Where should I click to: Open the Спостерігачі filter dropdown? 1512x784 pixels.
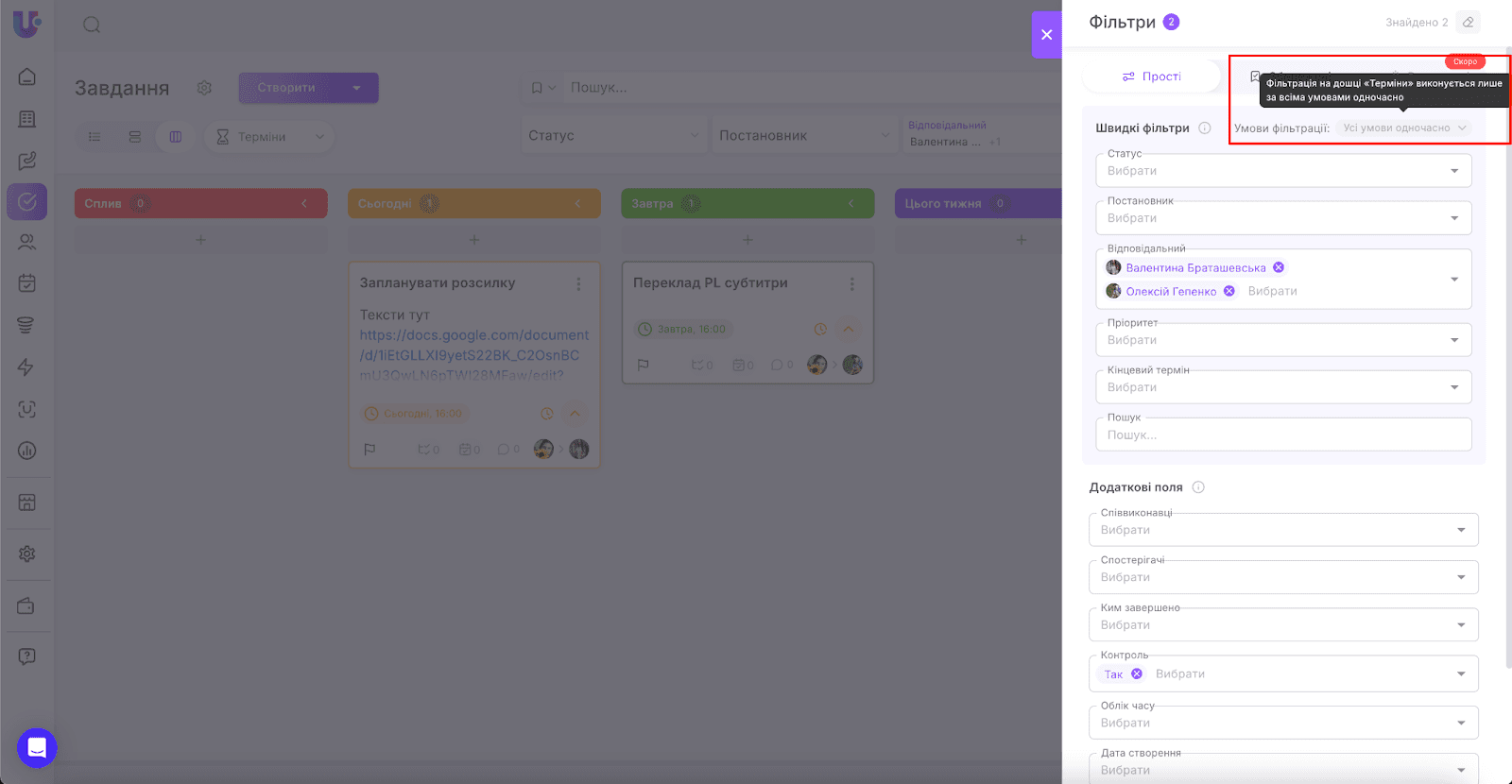1283,577
